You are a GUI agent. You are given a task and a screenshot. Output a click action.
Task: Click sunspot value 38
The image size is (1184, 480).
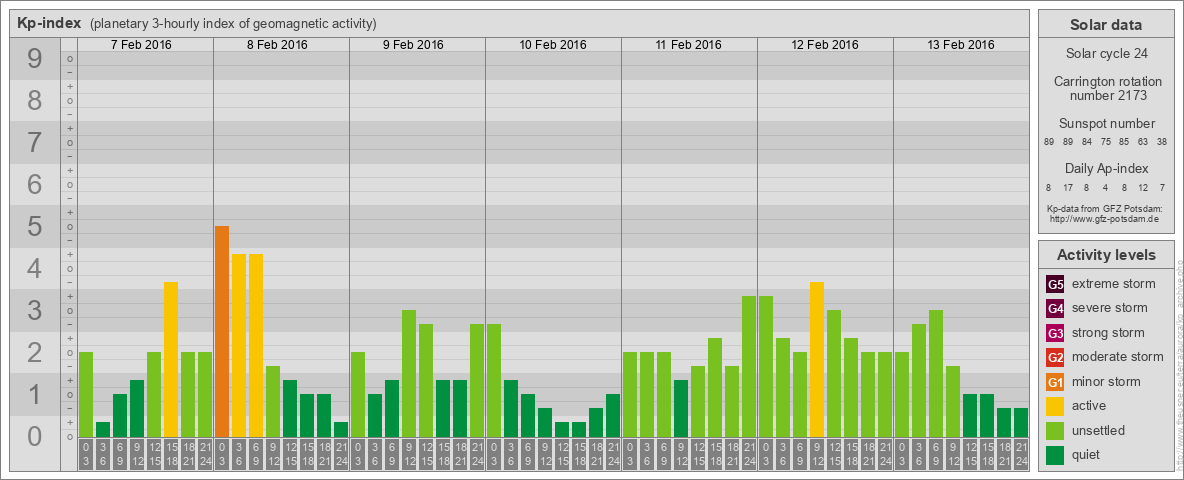coord(1162,142)
